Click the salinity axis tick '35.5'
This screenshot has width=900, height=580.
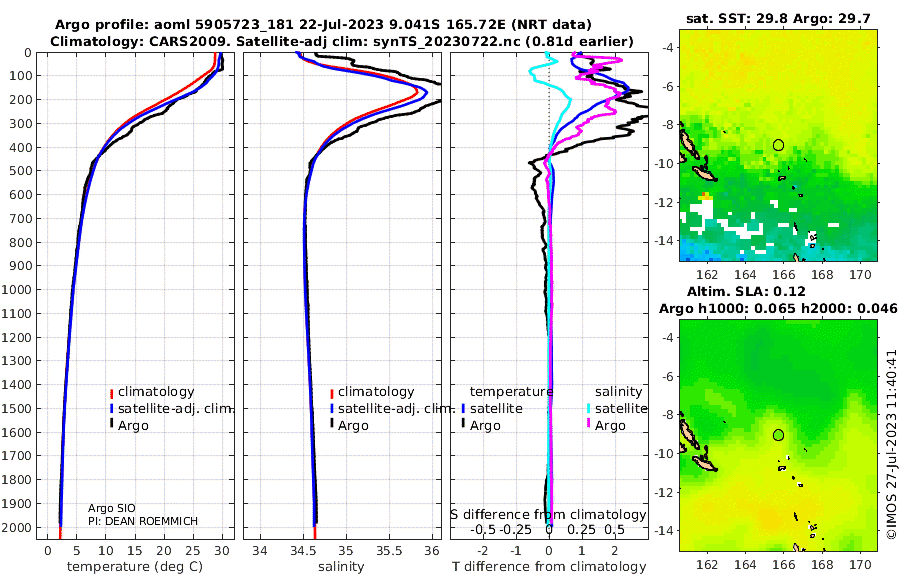click(x=389, y=551)
